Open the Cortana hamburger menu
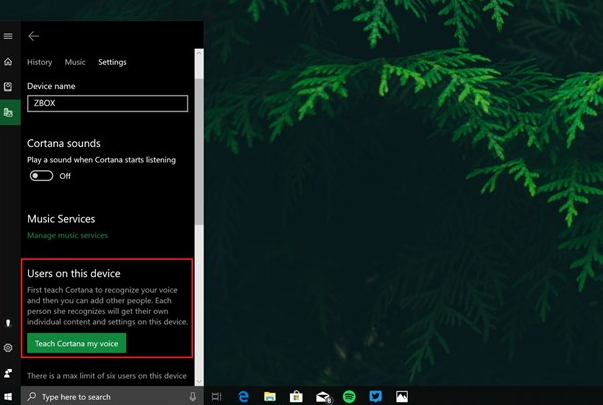The width and height of the screenshot is (603, 405). point(8,36)
